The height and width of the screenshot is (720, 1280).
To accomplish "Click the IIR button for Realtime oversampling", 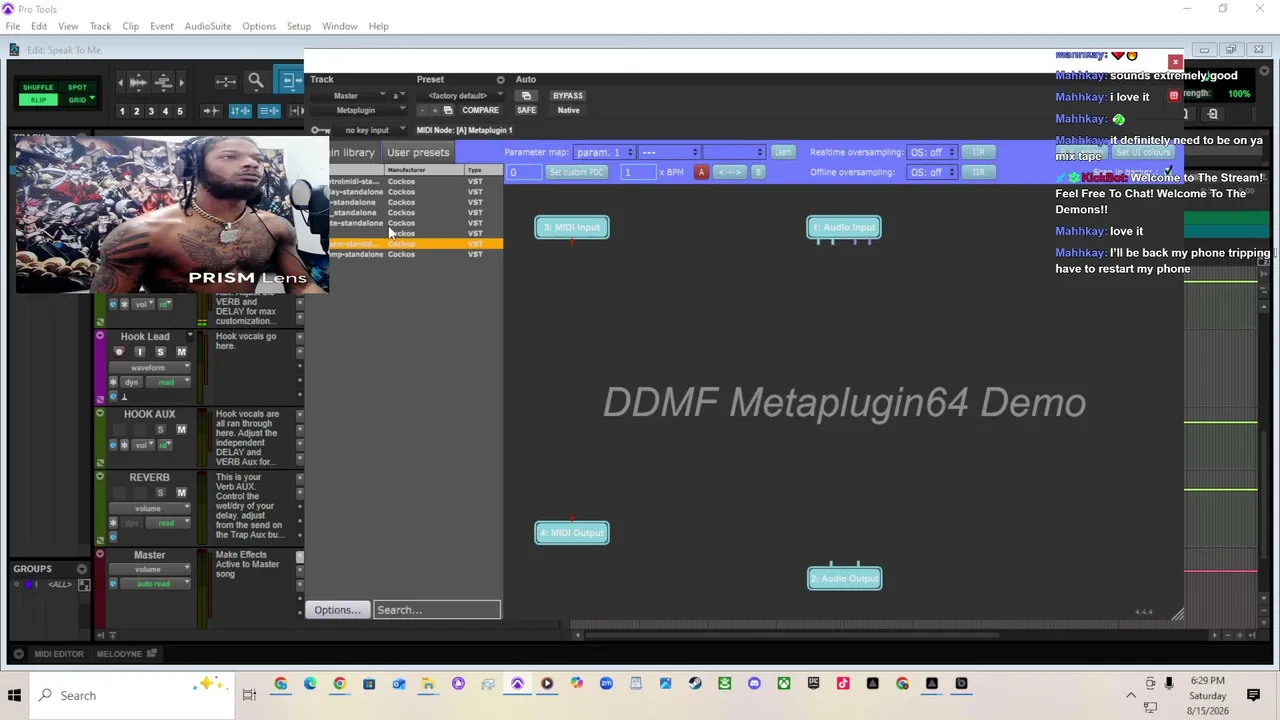I will (978, 152).
